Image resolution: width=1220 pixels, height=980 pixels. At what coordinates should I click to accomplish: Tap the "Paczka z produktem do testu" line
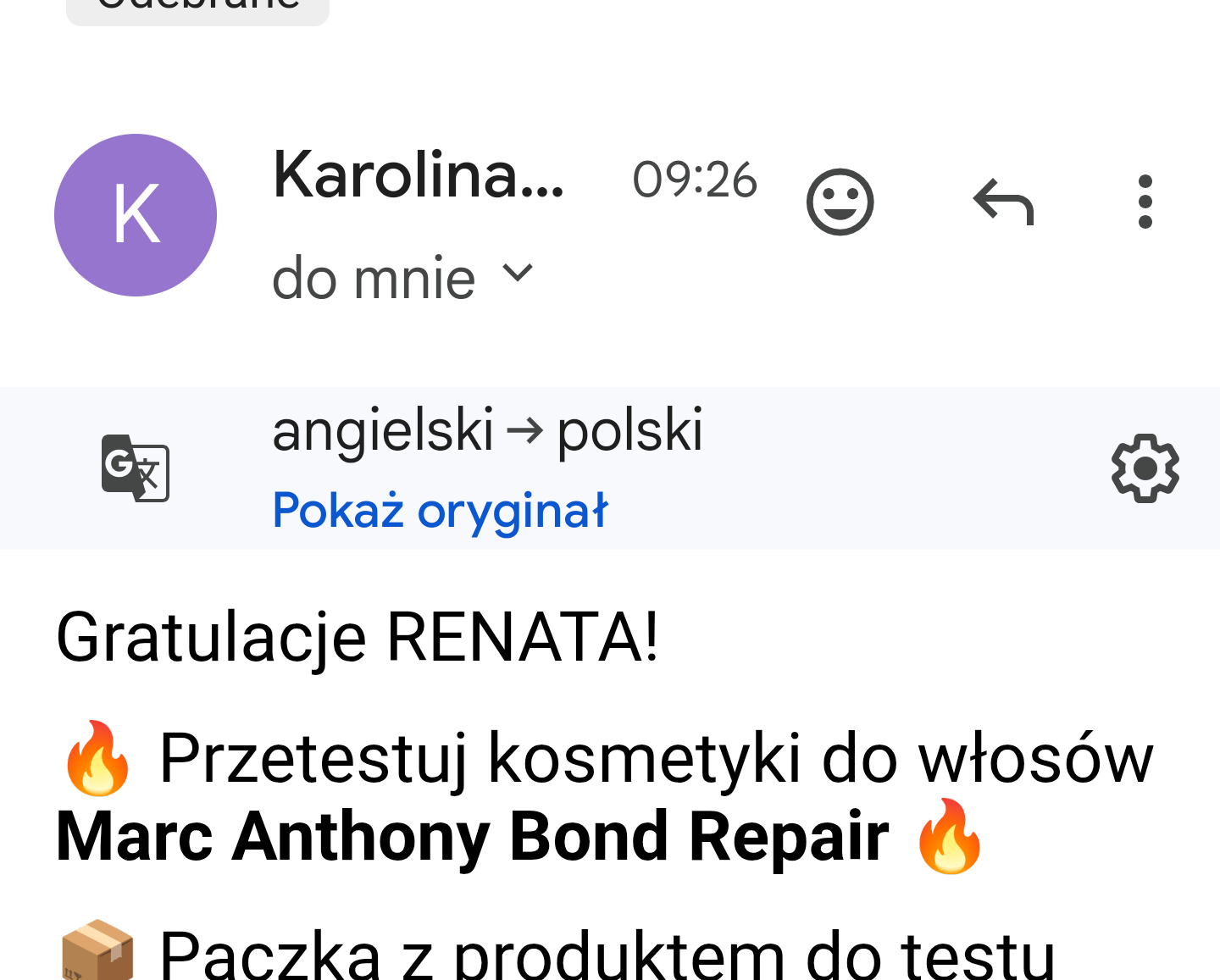[x=607, y=955]
